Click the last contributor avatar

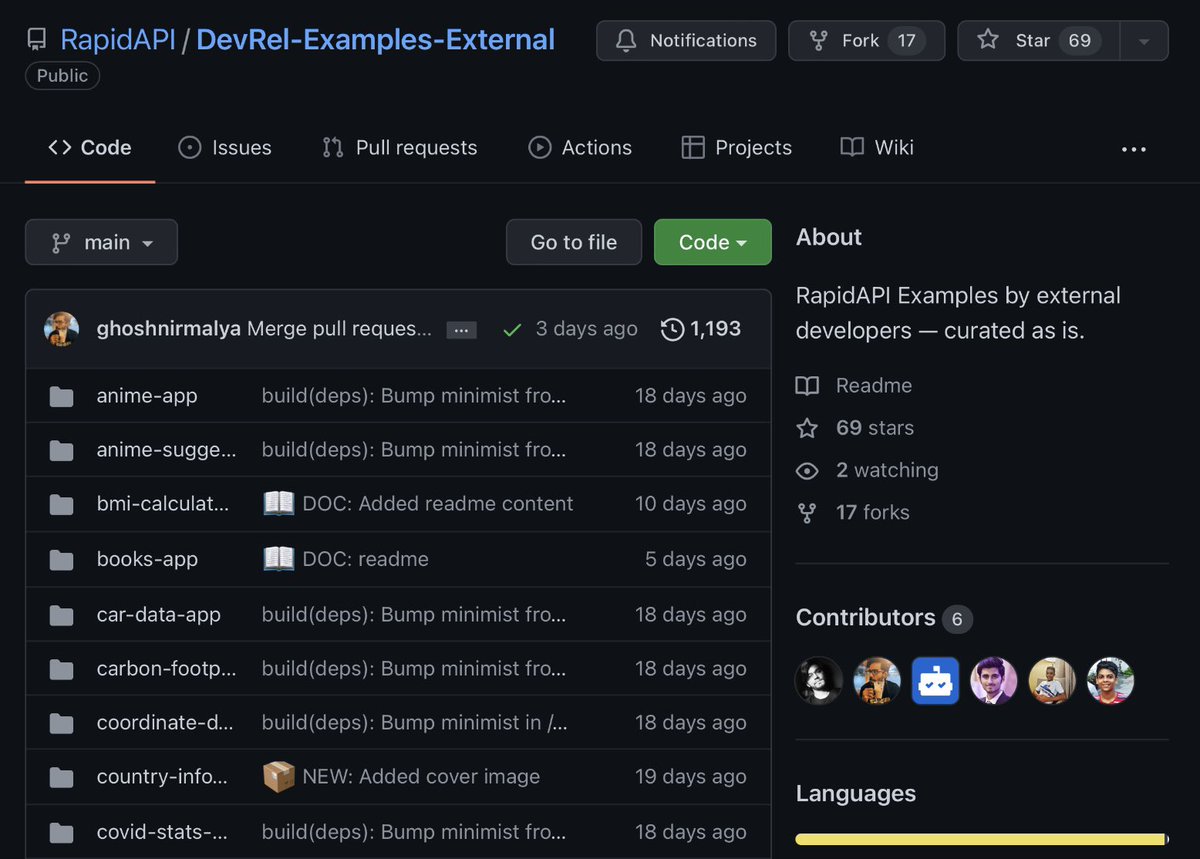pos(1110,681)
